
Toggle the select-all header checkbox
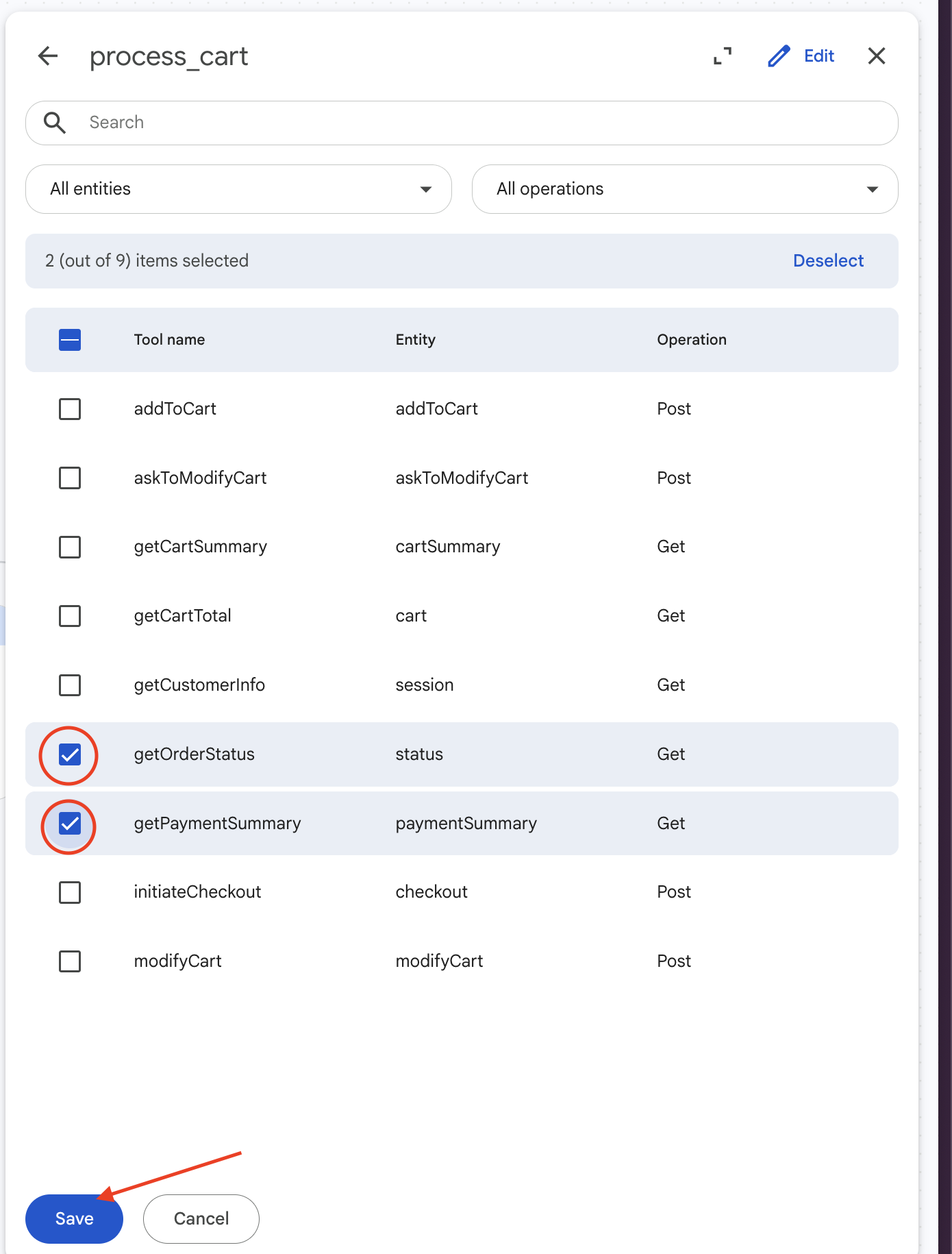[x=70, y=340]
